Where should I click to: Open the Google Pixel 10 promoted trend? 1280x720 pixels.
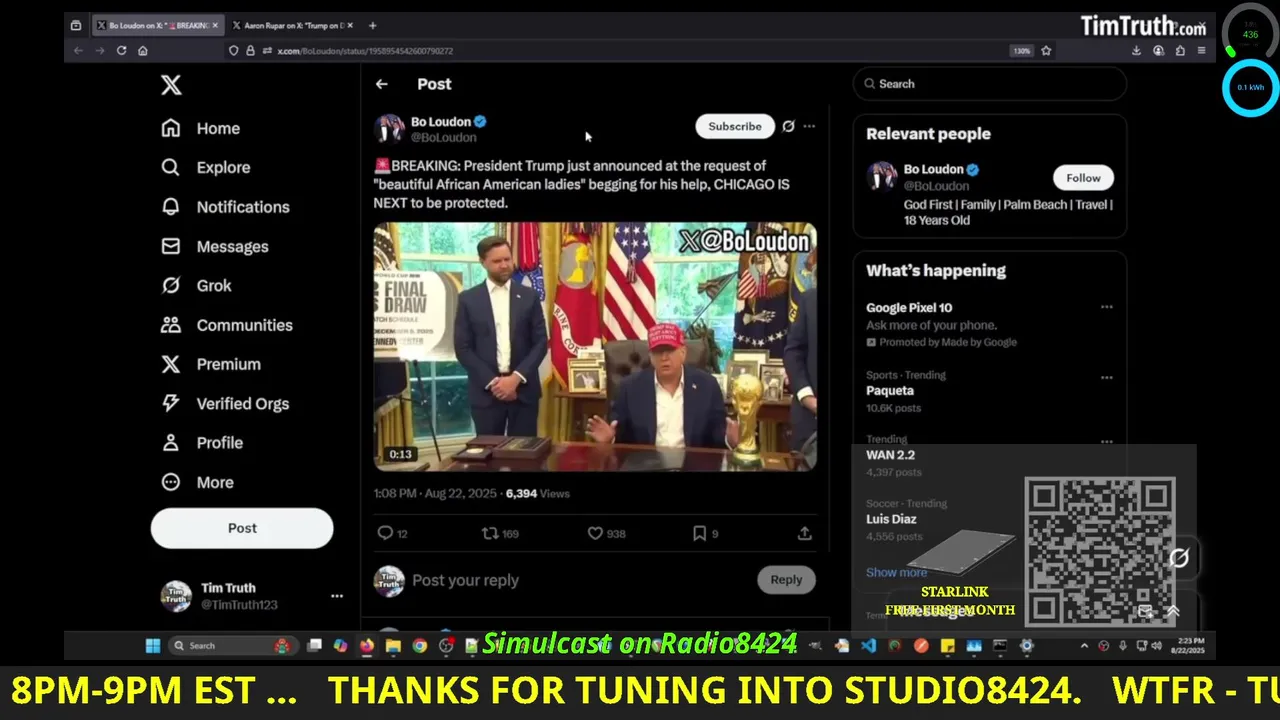point(909,308)
